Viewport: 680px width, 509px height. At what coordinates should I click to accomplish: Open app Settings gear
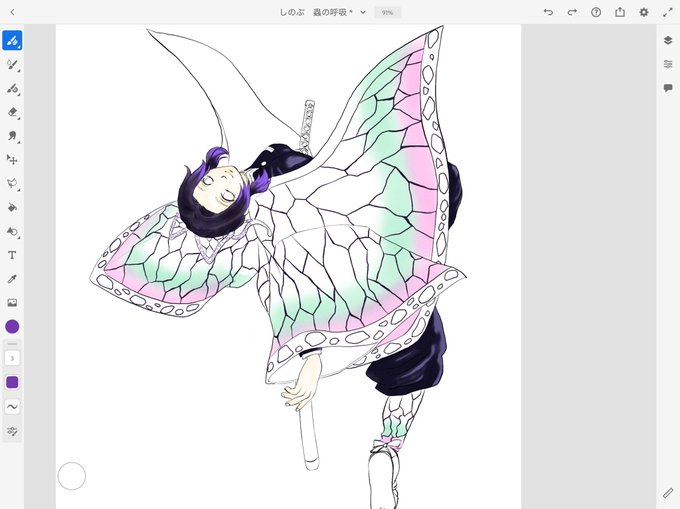tap(644, 12)
